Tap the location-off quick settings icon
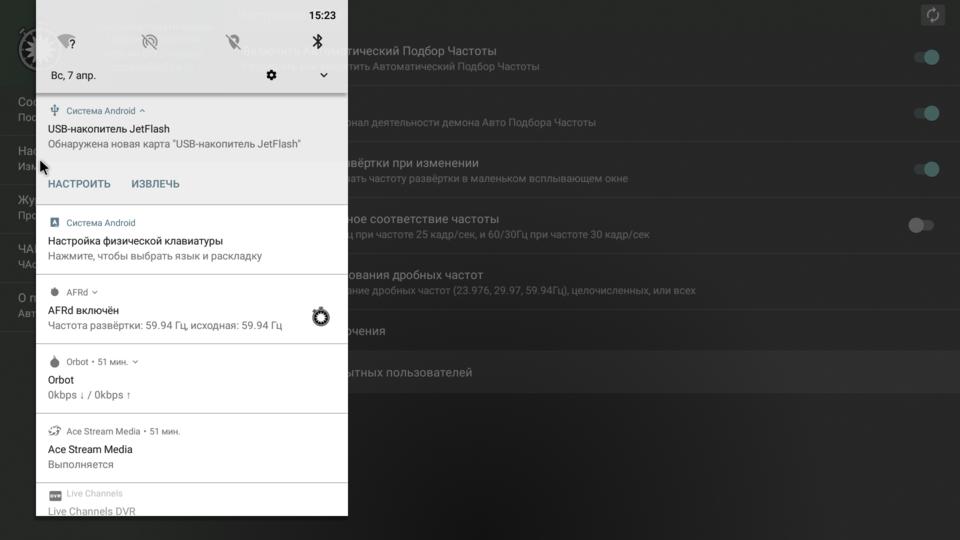 coord(234,42)
